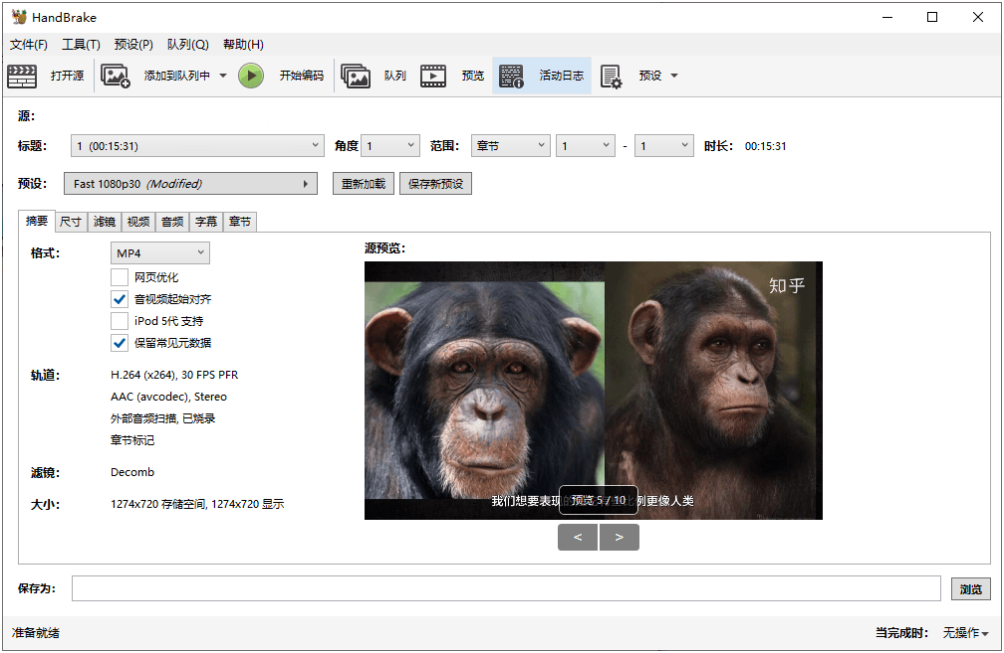Enable the iPod 5代 支持 checkbox
This screenshot has width=1004, height=653.
[x=119, y=321]
